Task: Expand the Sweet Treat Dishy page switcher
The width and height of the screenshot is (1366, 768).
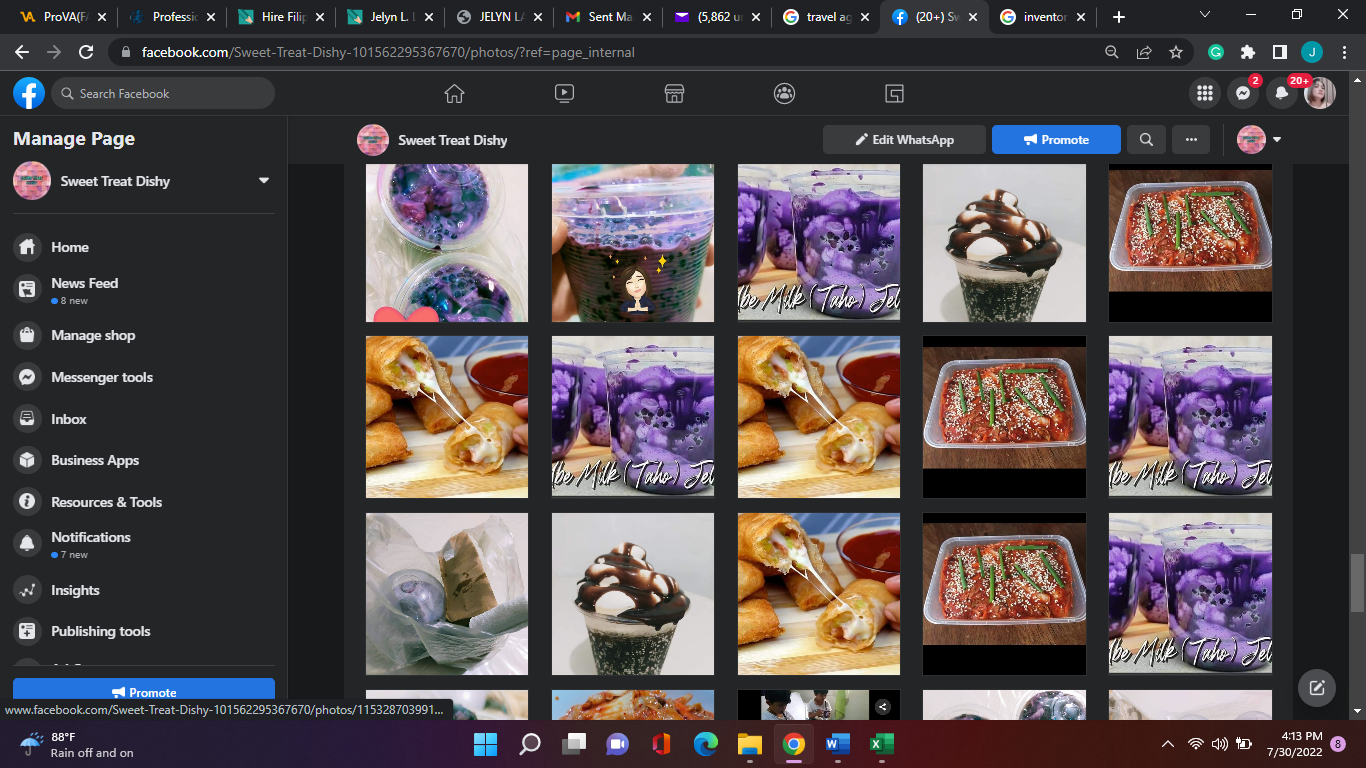Action: pyautogui.click(x=264, y=181)
